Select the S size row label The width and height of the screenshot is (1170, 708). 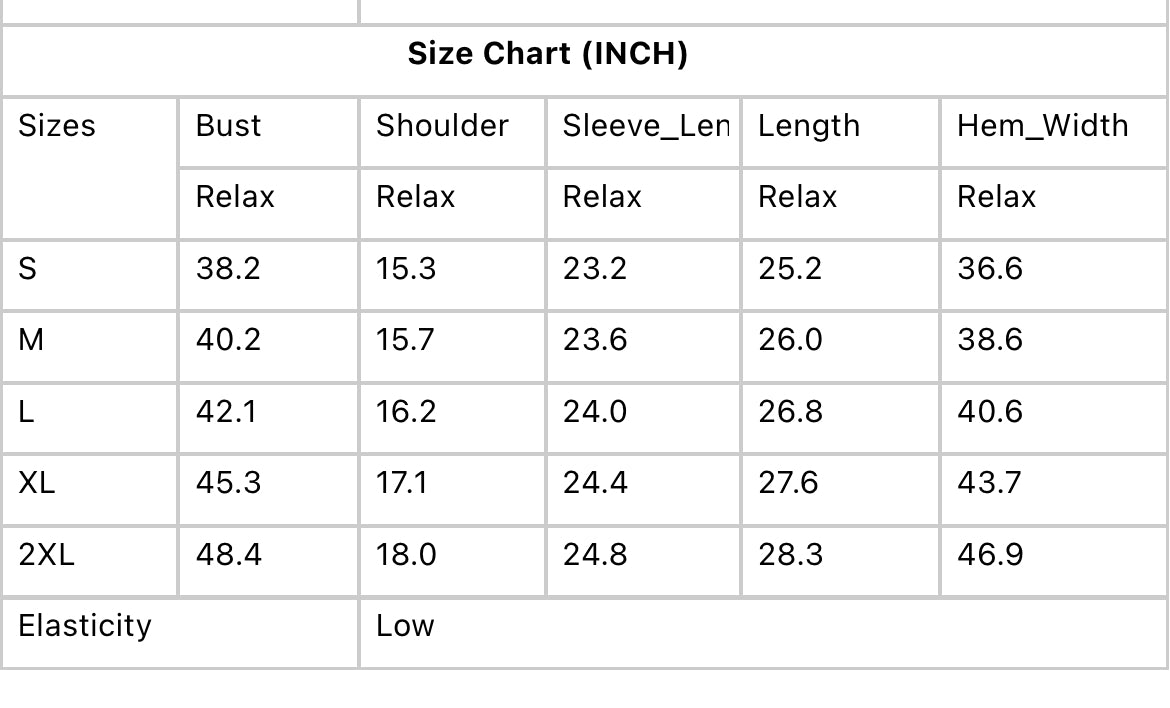tap(28, 269)
